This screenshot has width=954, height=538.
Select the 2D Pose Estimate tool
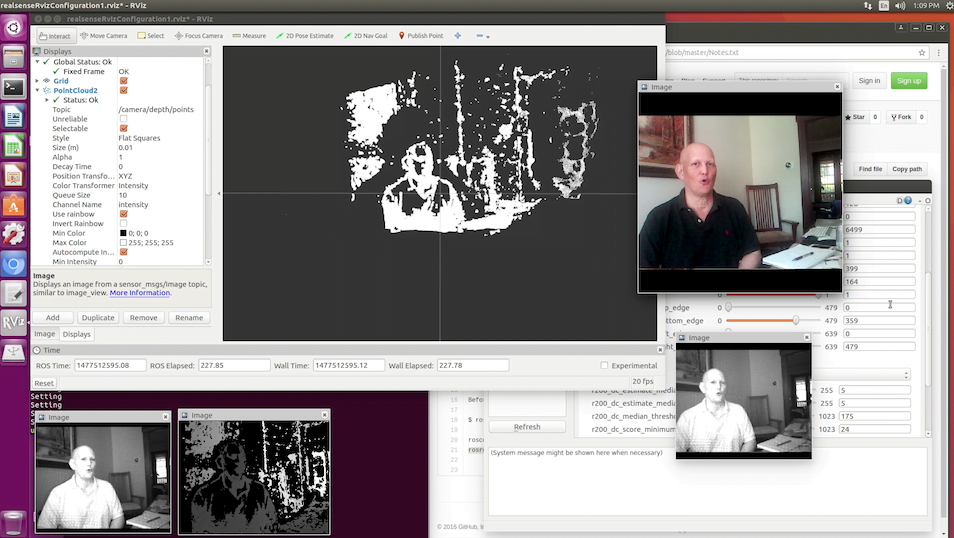(304, 36)
